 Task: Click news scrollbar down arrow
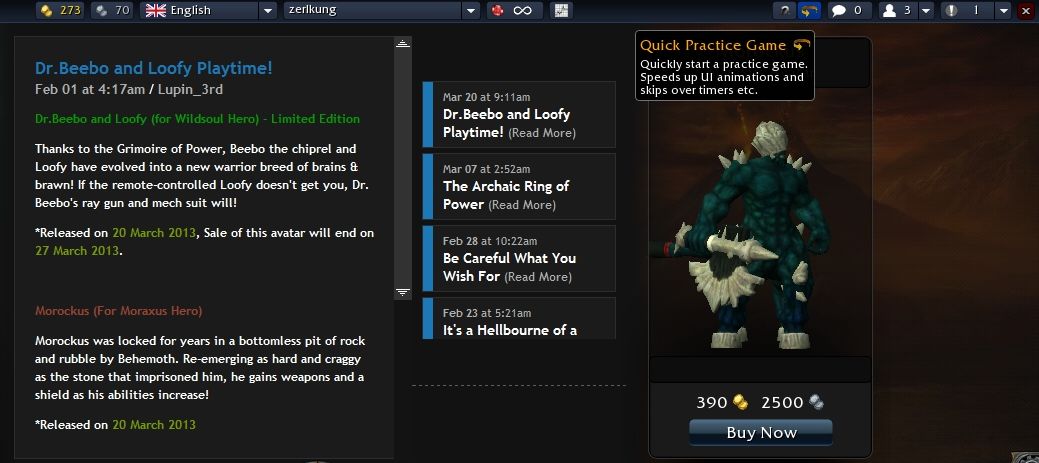coord(402,291)
